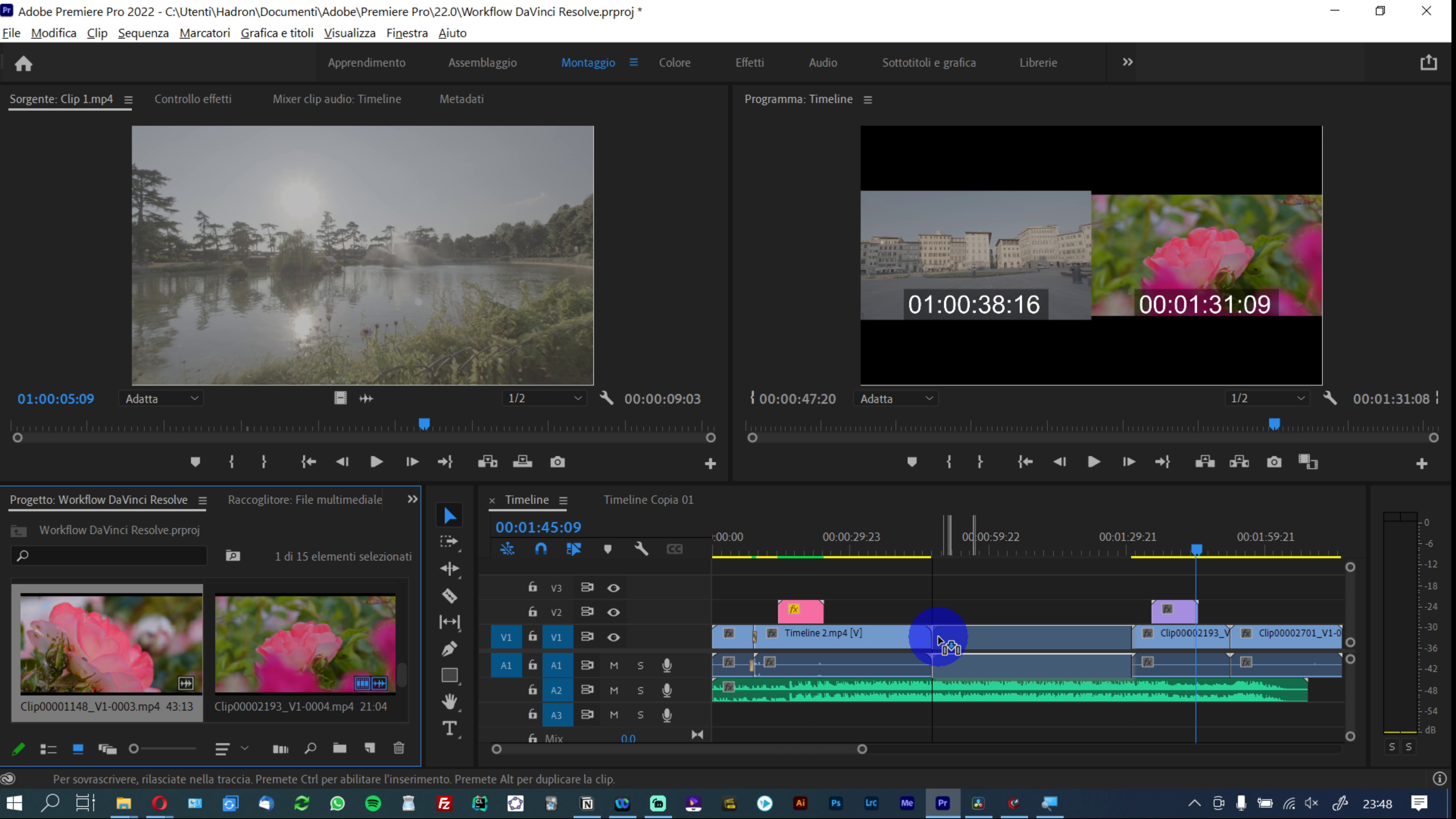
Task: Click Extract button in Program monitor
Action: [1239, 462]
